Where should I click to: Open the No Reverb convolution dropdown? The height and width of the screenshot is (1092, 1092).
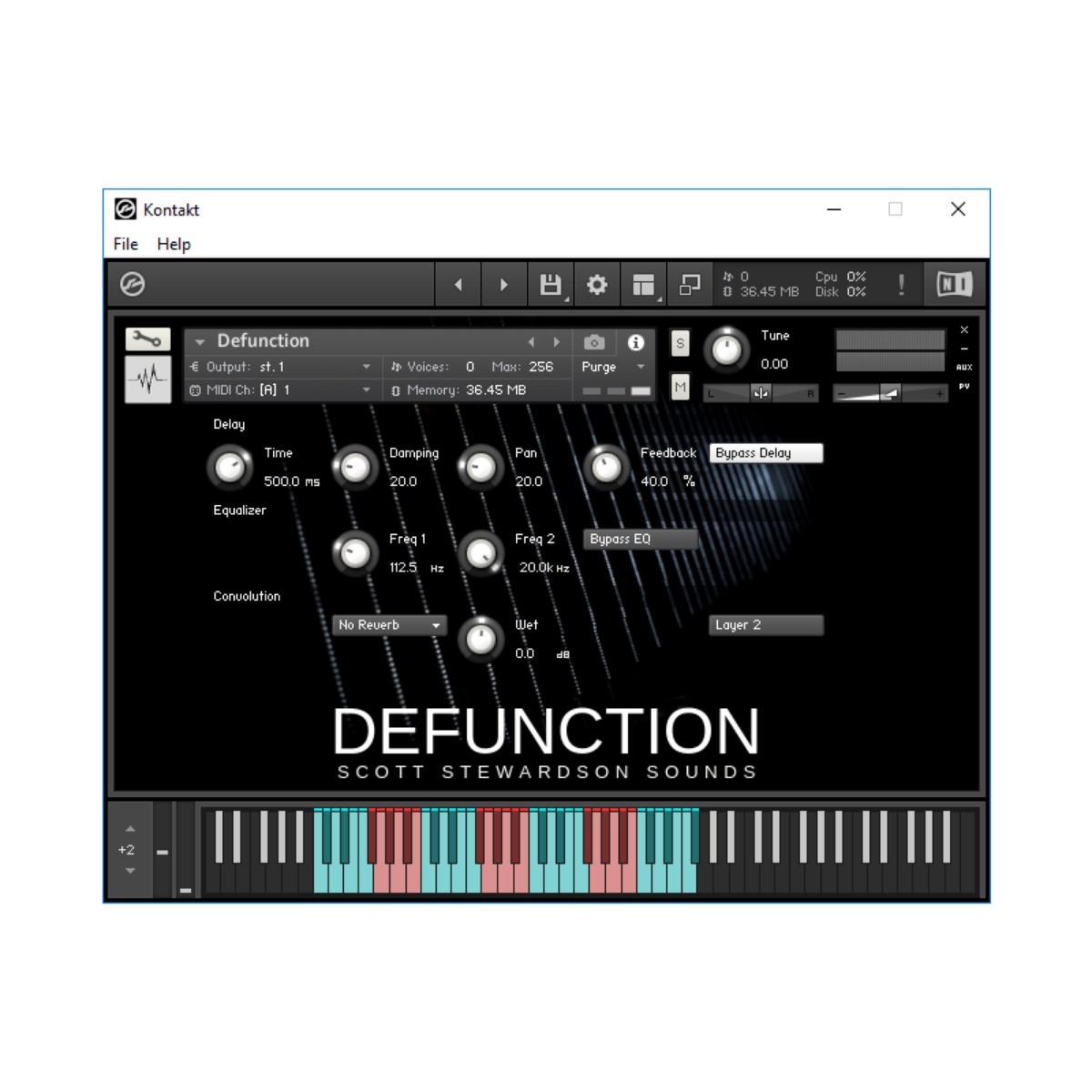click(x=389, y=625)
